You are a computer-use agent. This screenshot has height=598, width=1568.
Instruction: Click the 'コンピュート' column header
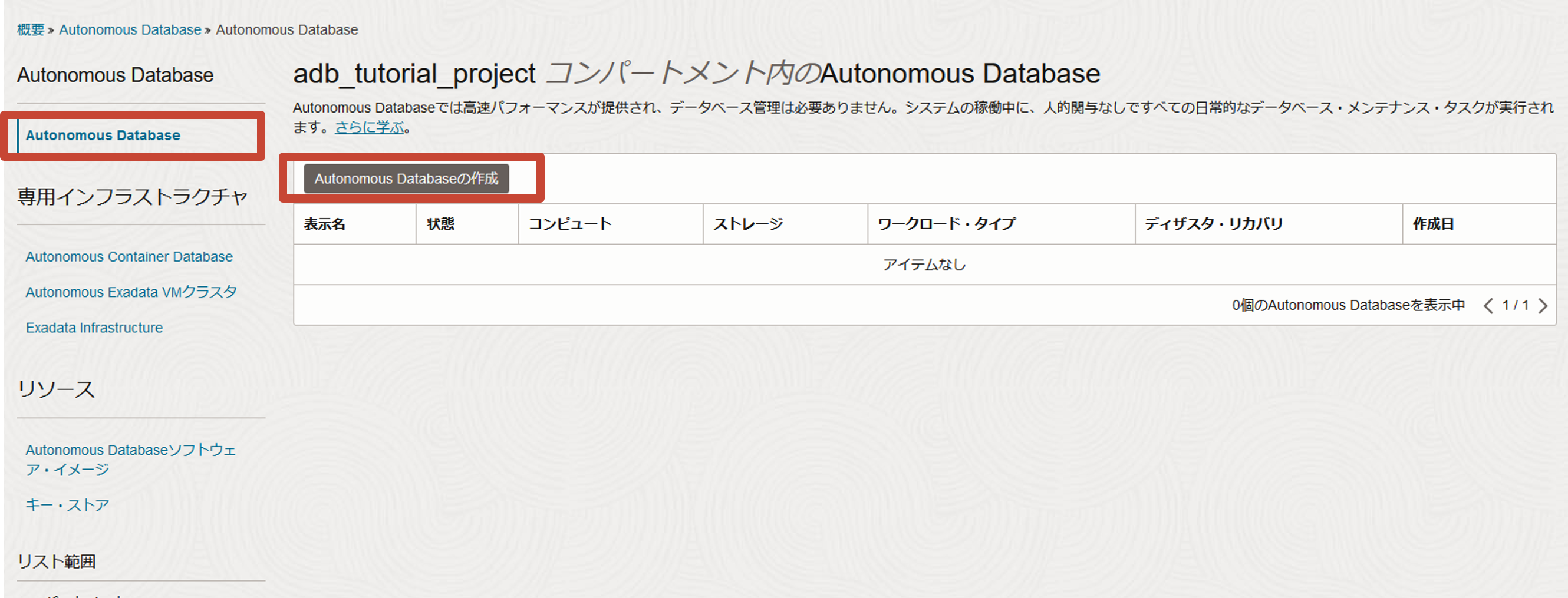click(x=570, y=224)
